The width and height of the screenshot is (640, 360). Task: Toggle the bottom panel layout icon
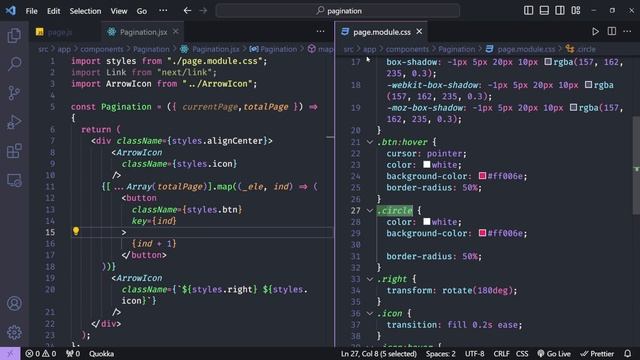[x=544, y=11]
